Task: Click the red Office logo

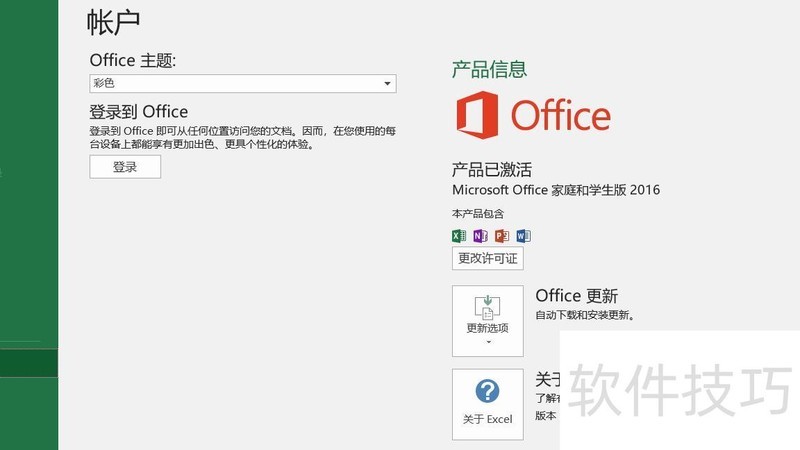Action: point(533,115)
